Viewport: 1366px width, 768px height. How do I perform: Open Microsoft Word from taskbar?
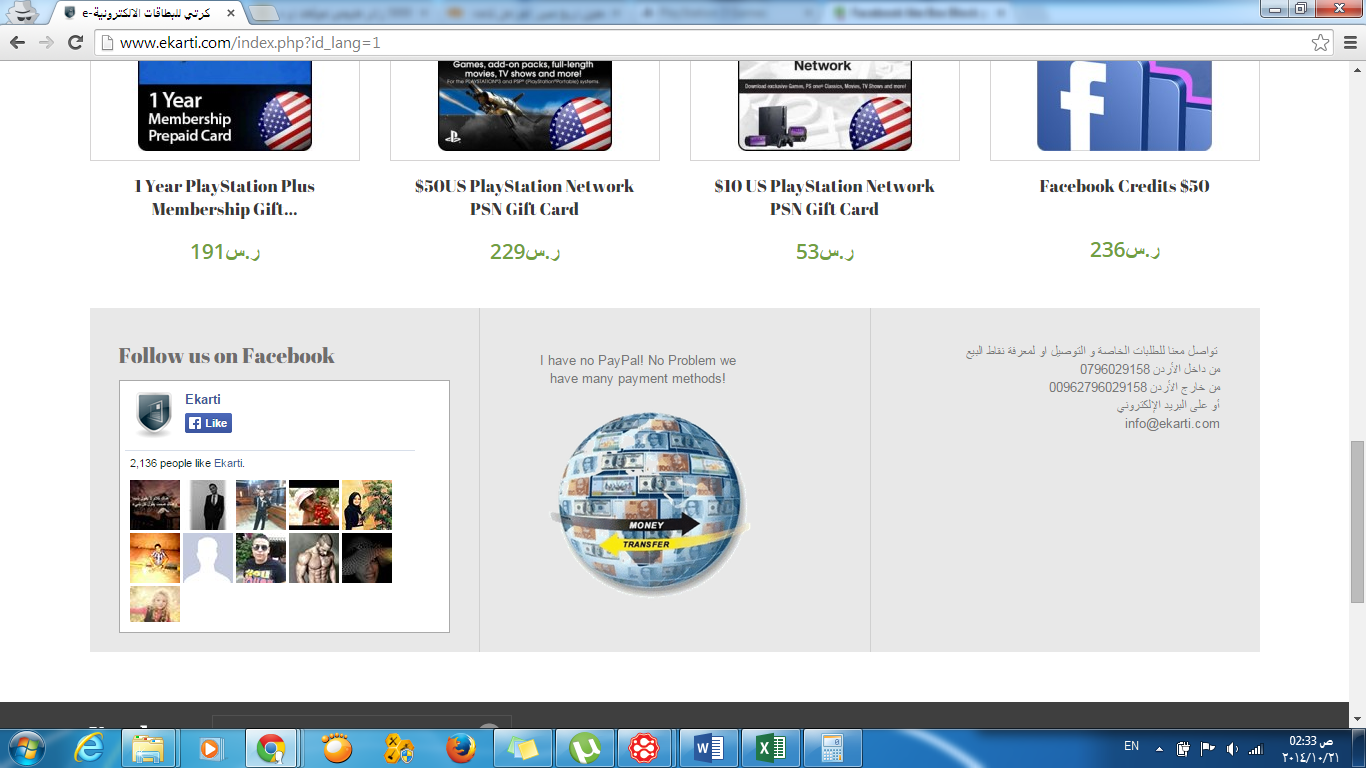click(709, 748)
